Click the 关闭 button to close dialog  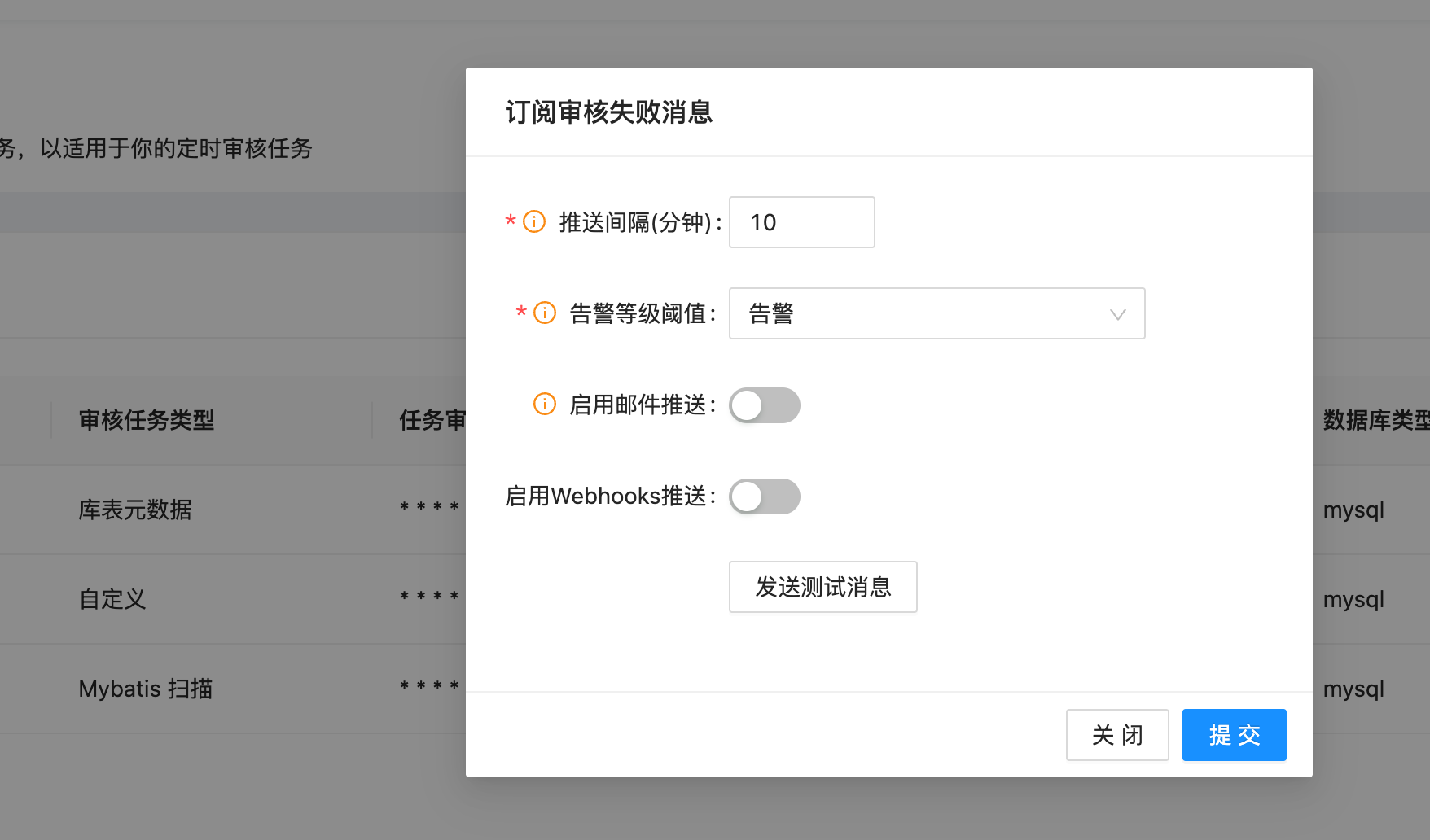tap(1117, 735)
